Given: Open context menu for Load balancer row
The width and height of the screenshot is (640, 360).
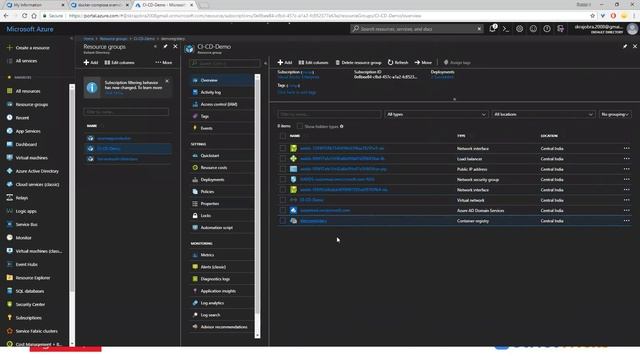Looking at the screenshot, I should (627, 159).
